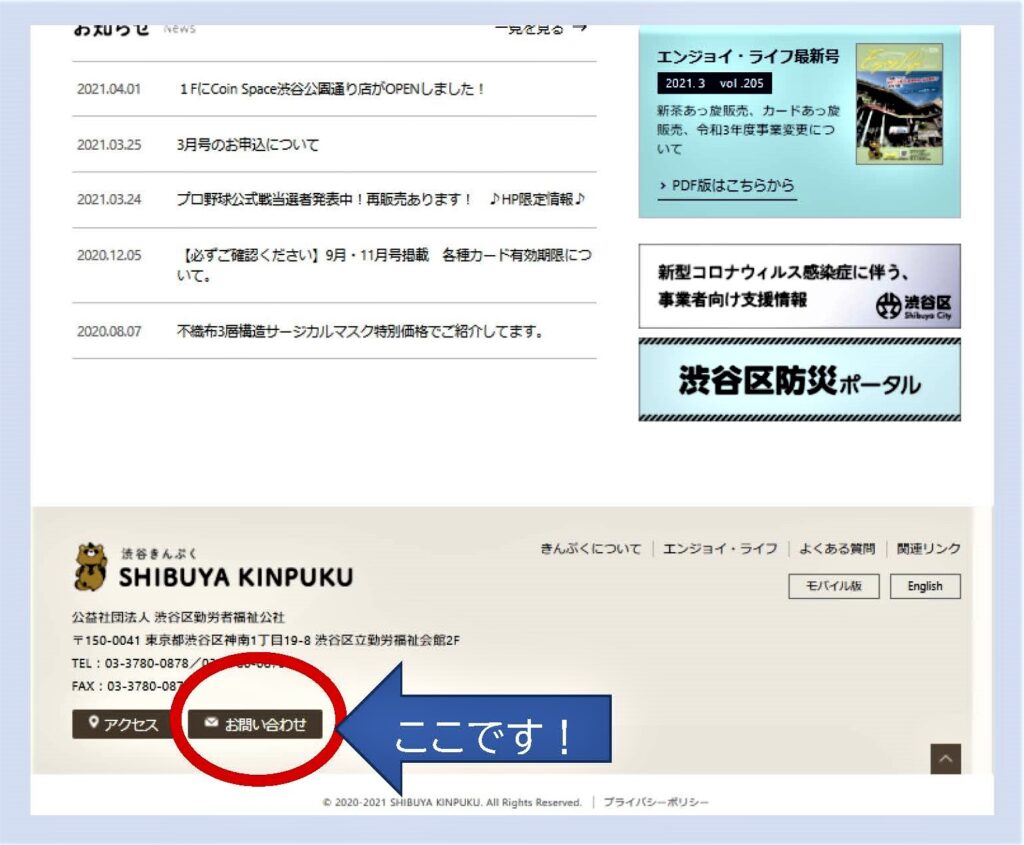Screen dimensions: 1024x845
Task: Open エンジョイ・ライフ footer link
Action: (x=720, y=549)
